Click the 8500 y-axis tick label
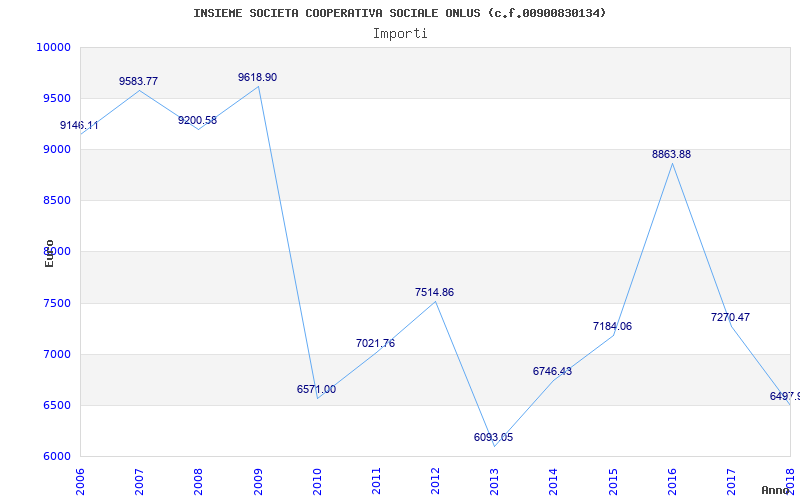Viewport: 800px width, 500px height. tap(56, 201)
